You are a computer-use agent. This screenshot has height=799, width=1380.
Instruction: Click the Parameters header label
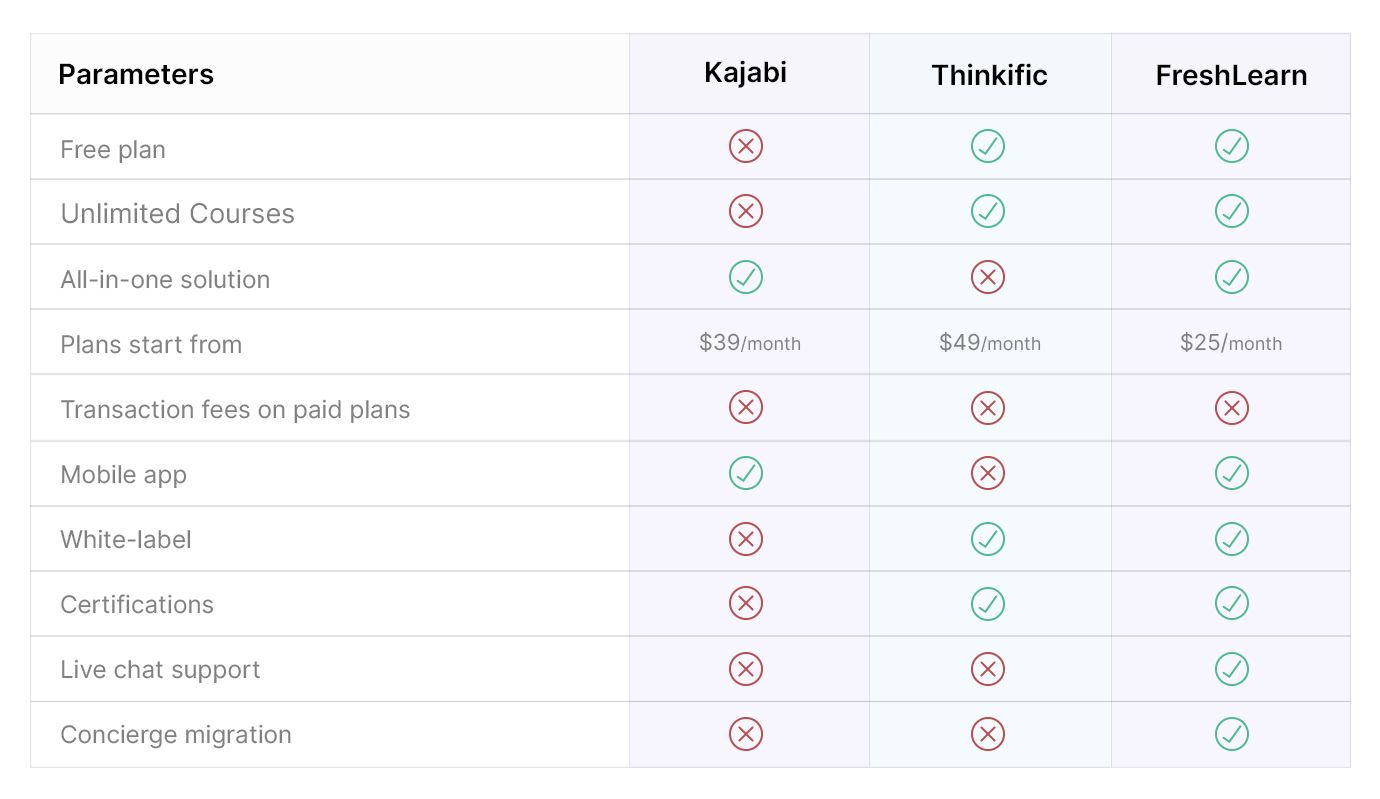tap(136, 75)
